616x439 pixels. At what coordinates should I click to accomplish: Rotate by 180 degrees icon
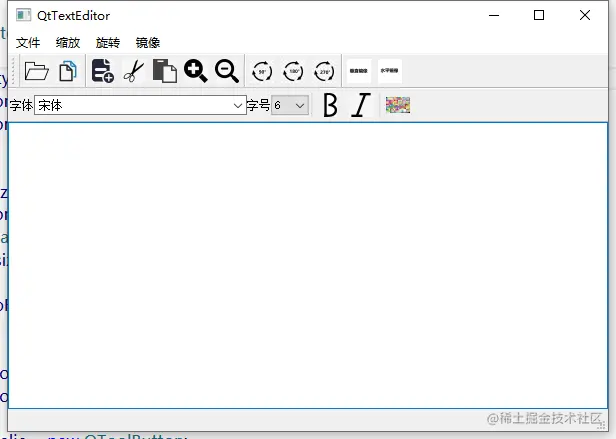click(293, 72)
